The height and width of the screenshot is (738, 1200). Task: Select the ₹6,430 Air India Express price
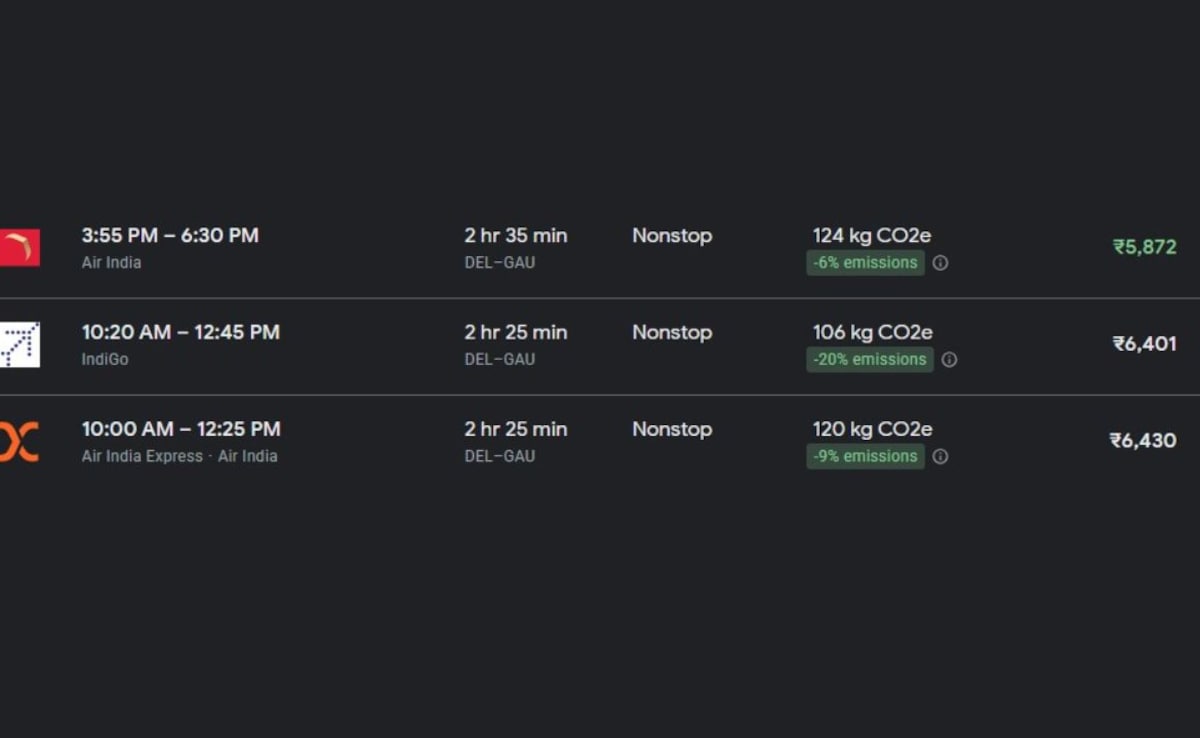[1142, 441]
